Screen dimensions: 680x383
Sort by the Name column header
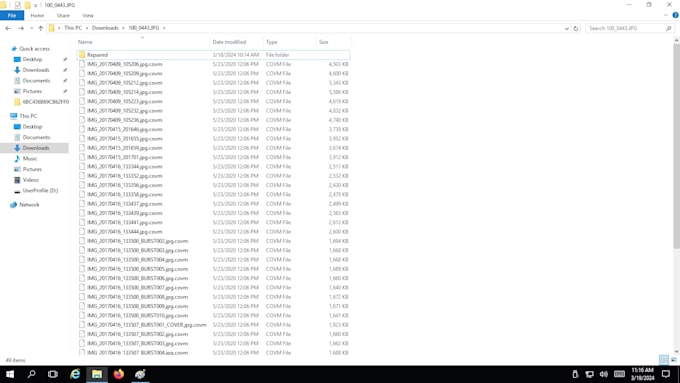142,42
